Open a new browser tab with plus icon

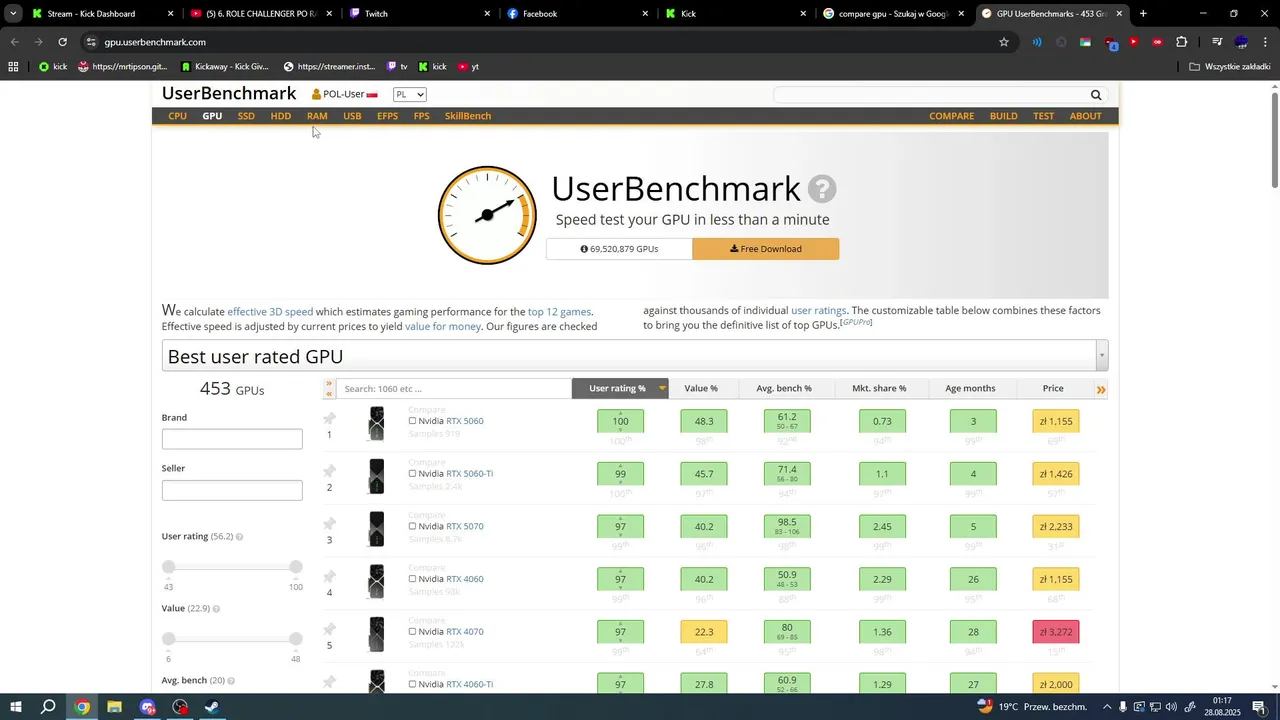click(1143, 14)
